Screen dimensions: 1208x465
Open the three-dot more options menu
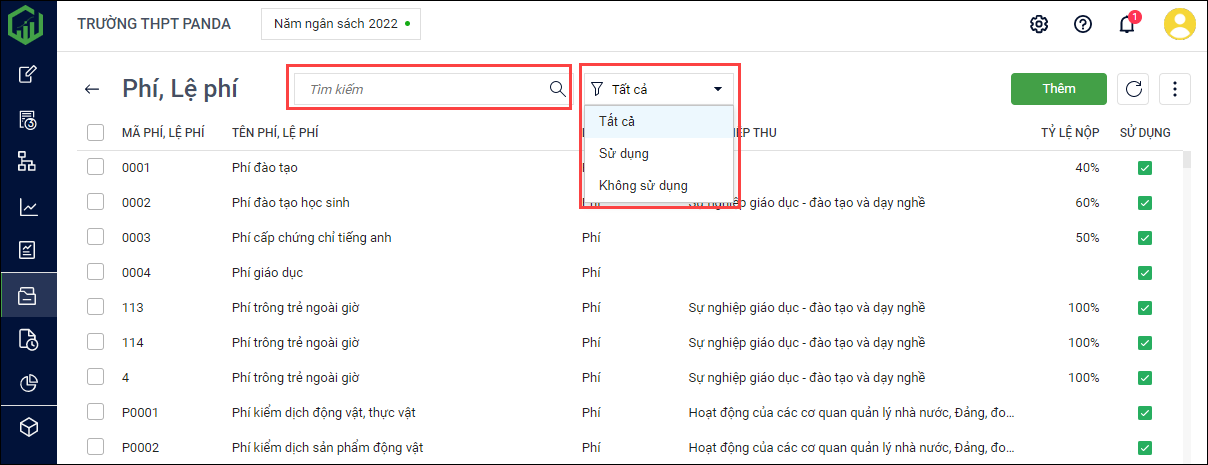(x=1175, y=89)
